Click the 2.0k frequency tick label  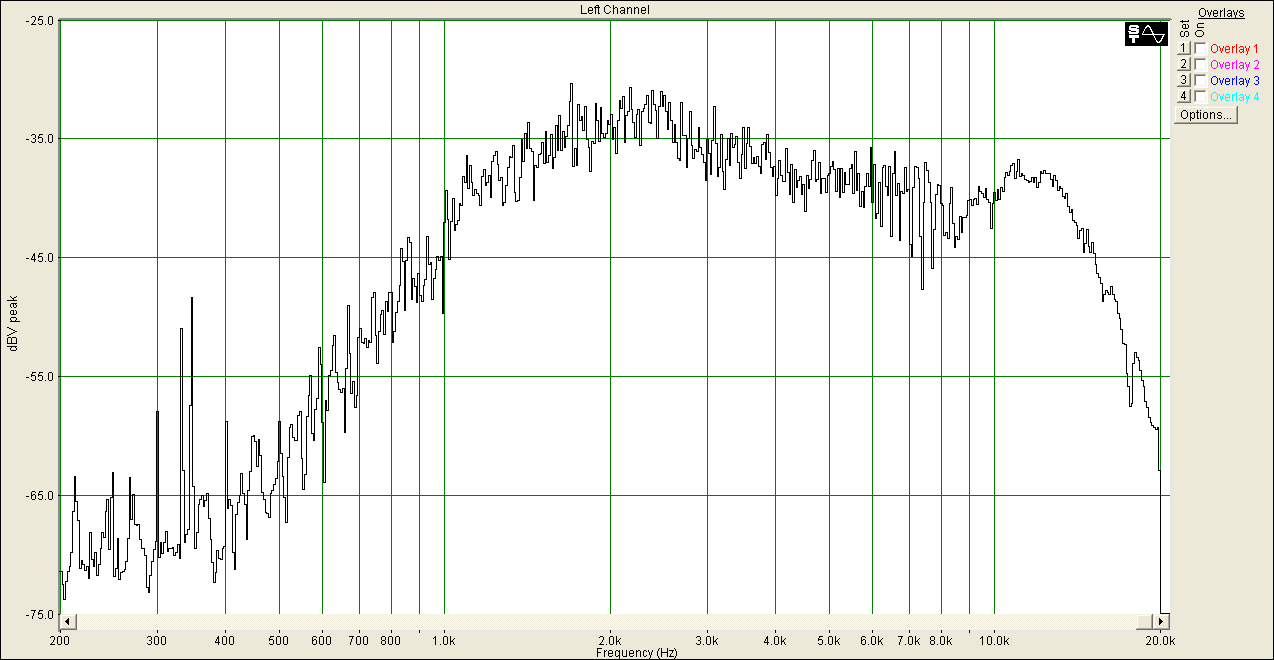pos(610,639)
